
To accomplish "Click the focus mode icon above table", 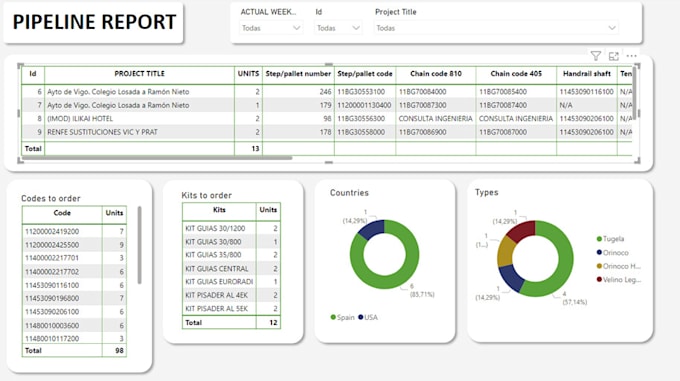I will tap(614, 56).
